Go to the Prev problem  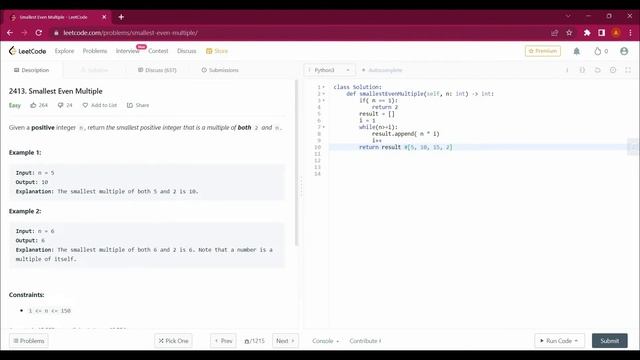coord(223,341)
